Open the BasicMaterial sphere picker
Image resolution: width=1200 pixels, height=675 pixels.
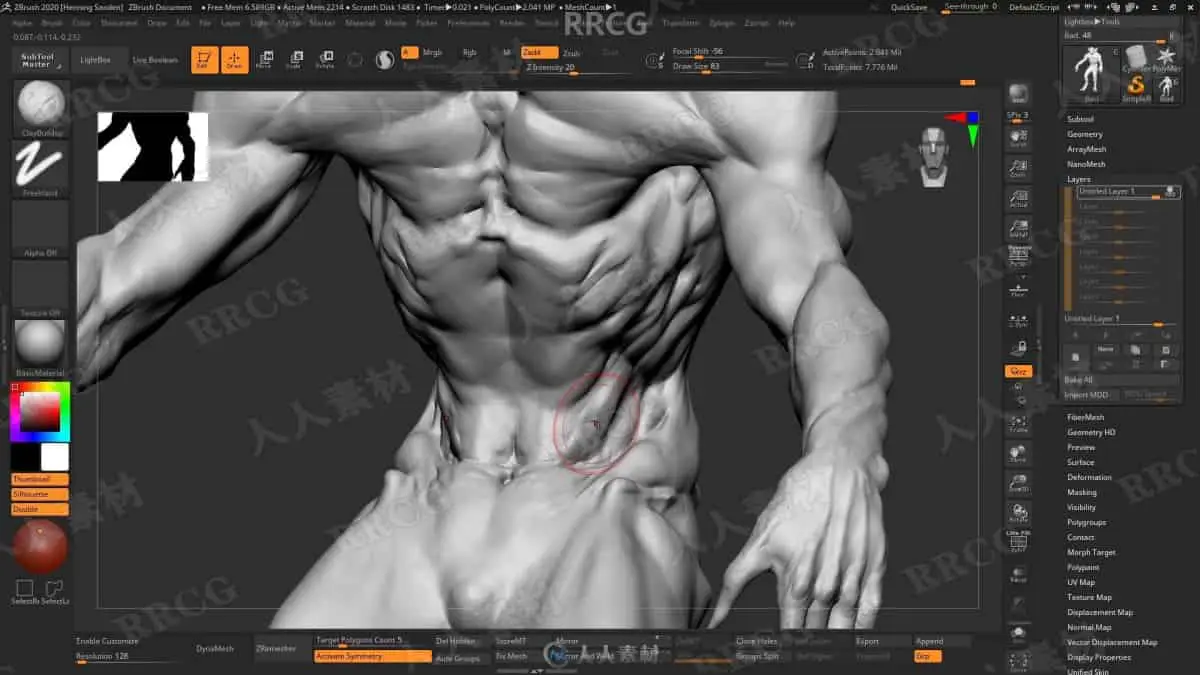[x=41, y=347]
